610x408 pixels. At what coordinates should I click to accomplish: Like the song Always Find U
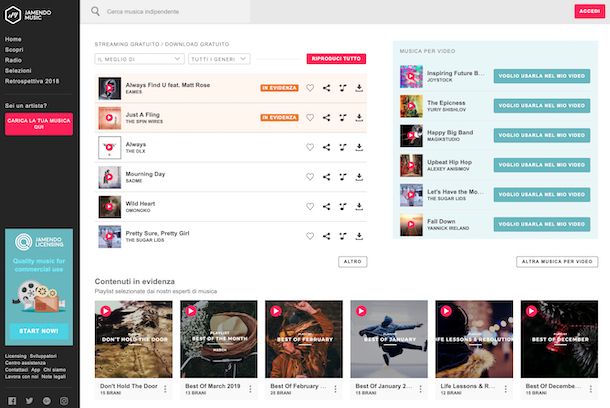pos(310,88)
